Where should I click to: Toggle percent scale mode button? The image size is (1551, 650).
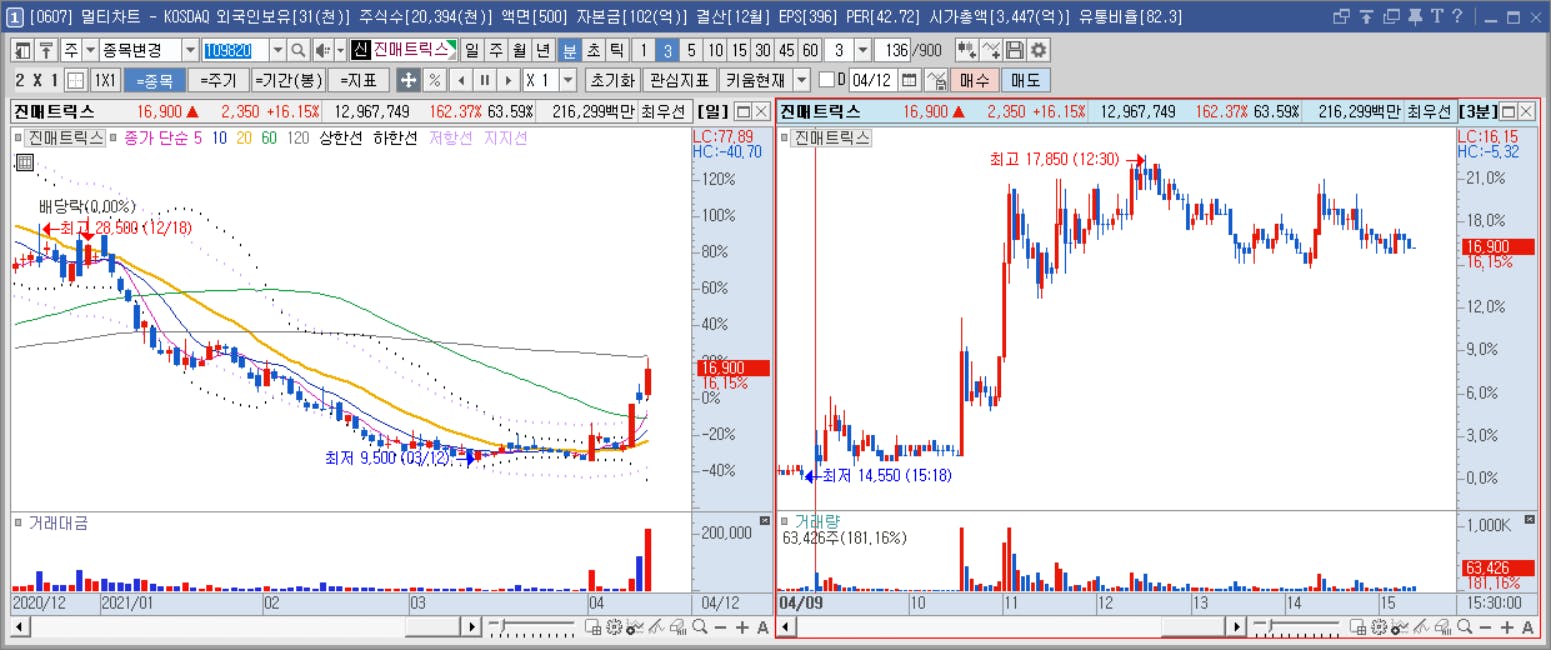(x=435, y=80)
